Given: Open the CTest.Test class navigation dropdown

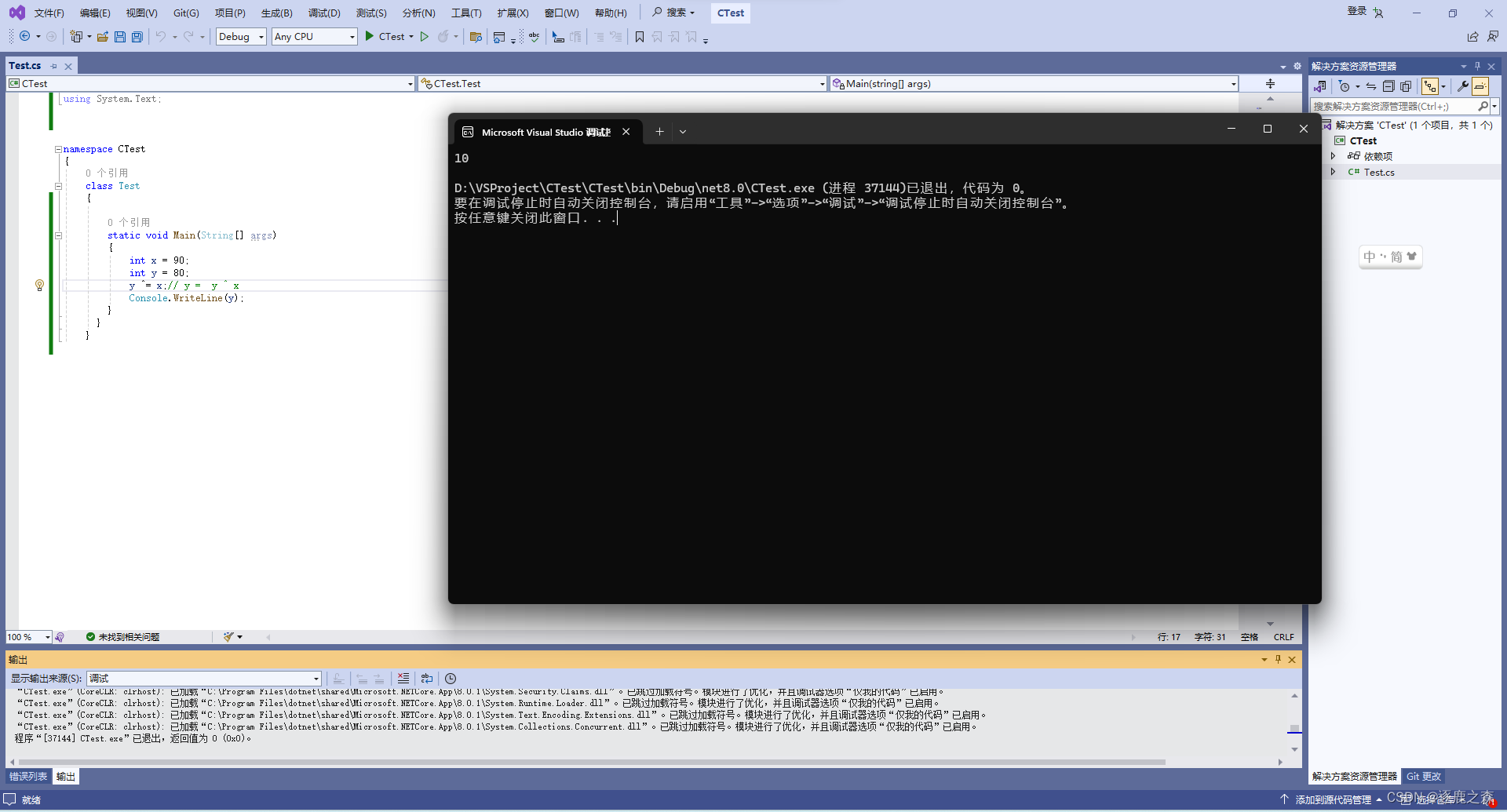Looking at the screenshot, I should (622, 84).
